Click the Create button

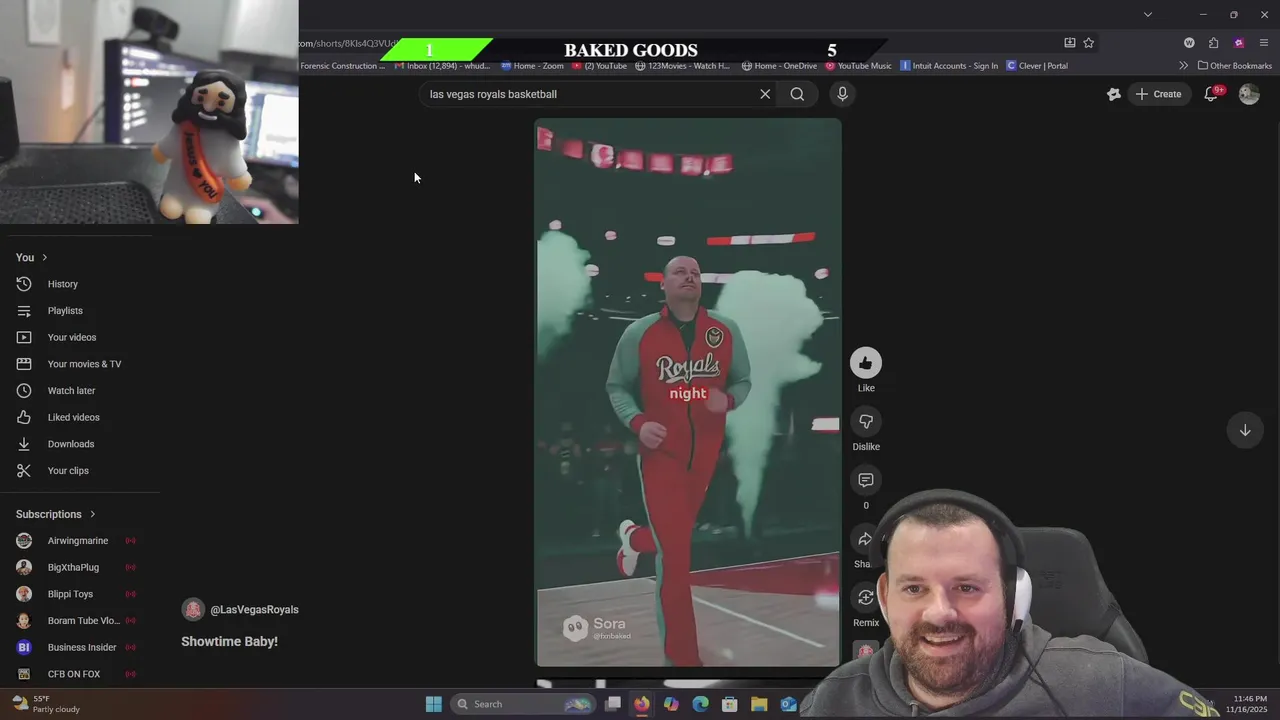pyautogui.click(x=1159, y=94)
